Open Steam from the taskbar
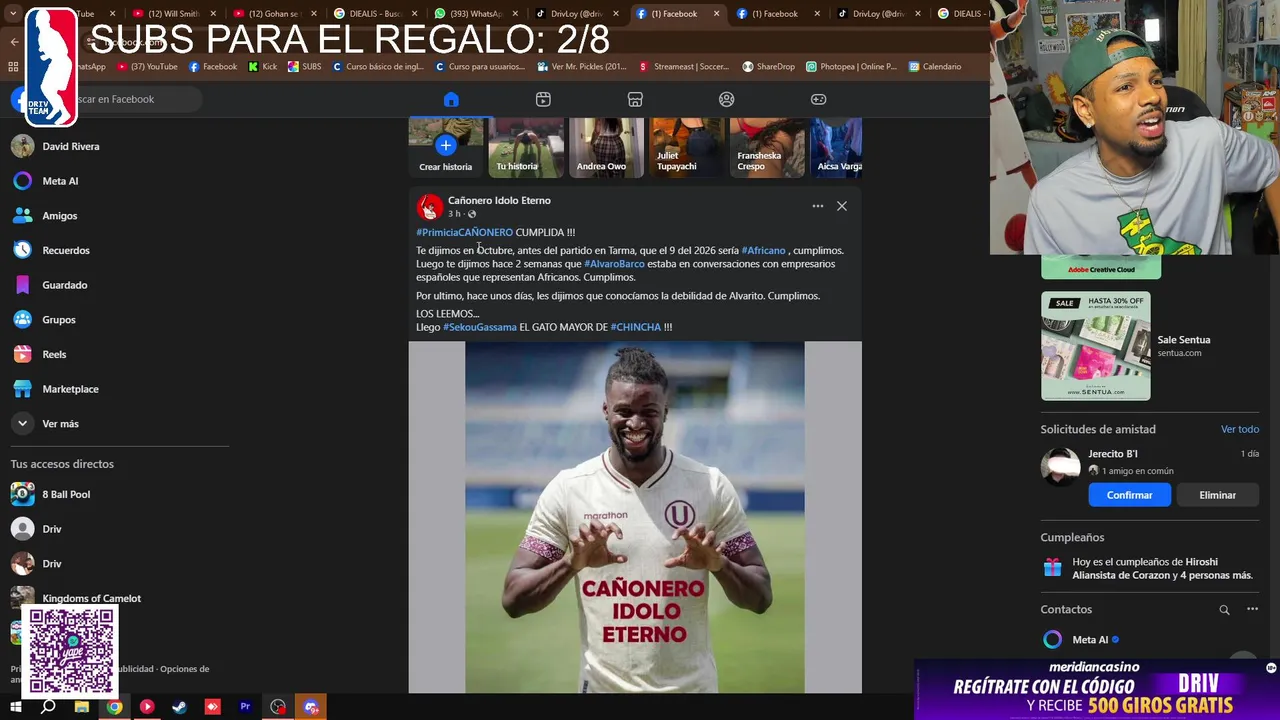Screen dimensions: 1280x720 pyautogui.click(x=180, y=707)
